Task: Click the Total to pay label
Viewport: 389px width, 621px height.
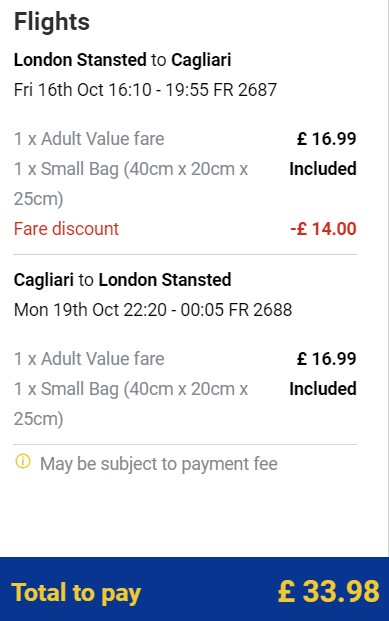Action: coord(76,593)
